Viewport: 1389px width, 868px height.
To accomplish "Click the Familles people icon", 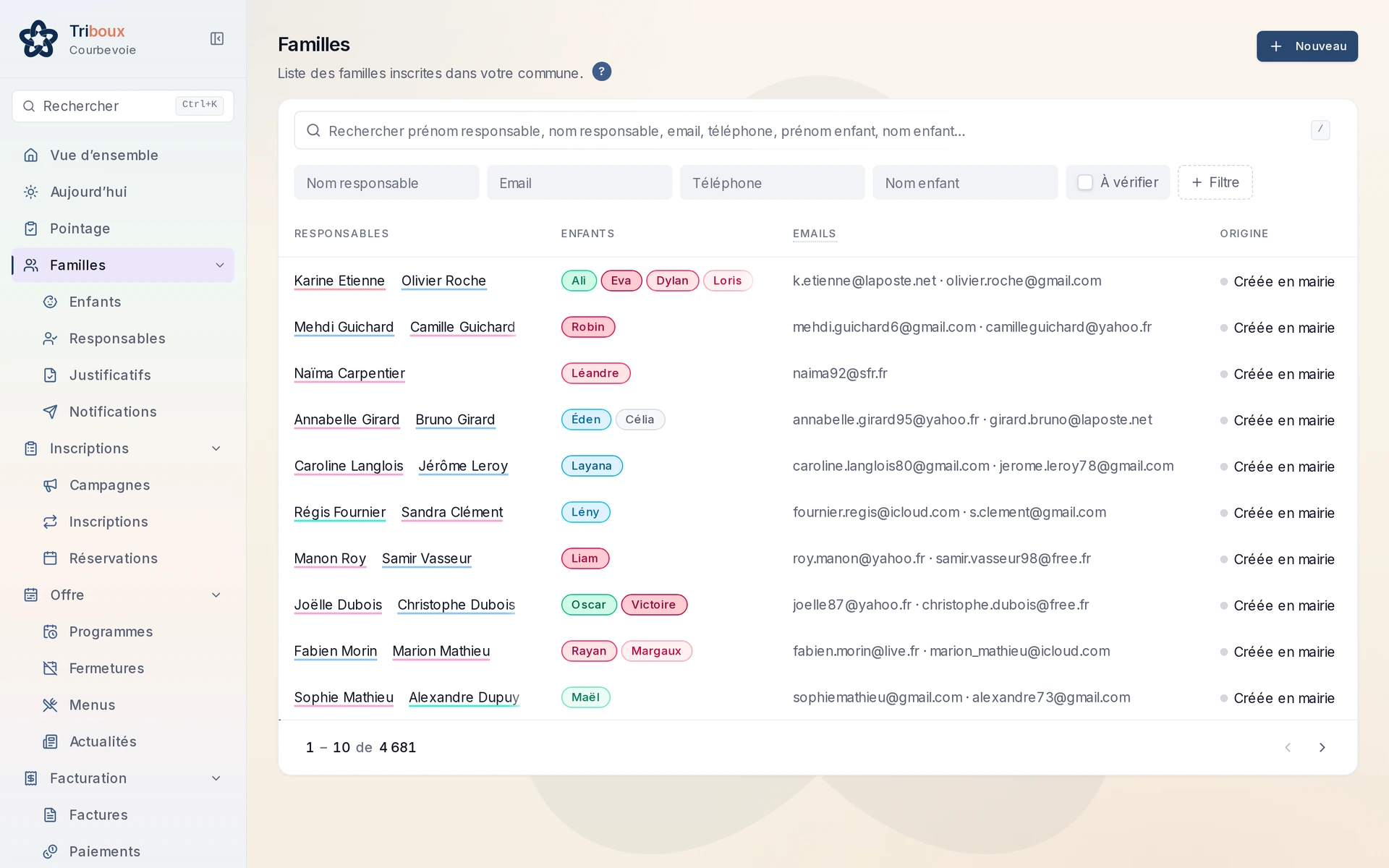I will pyautogui.click(x=31, y=265).
